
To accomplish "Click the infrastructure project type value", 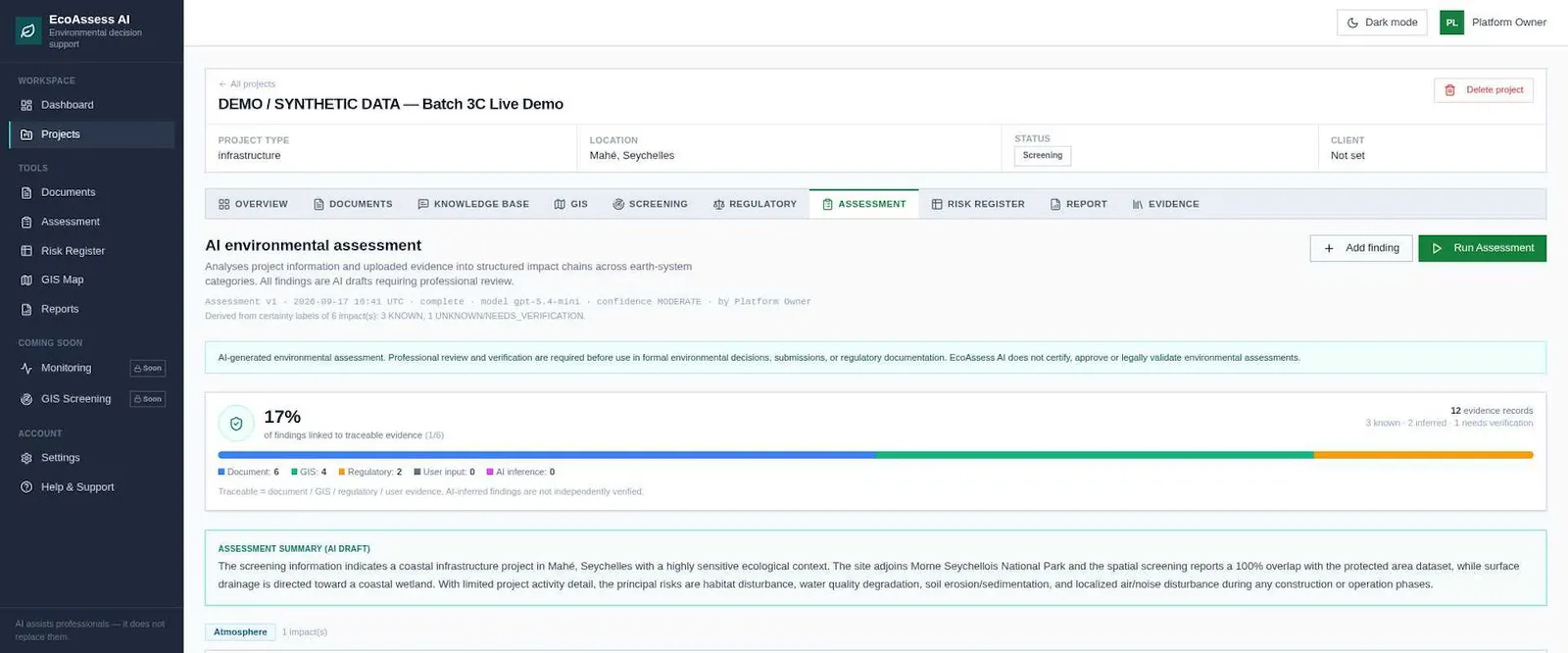I will point(249,156).
